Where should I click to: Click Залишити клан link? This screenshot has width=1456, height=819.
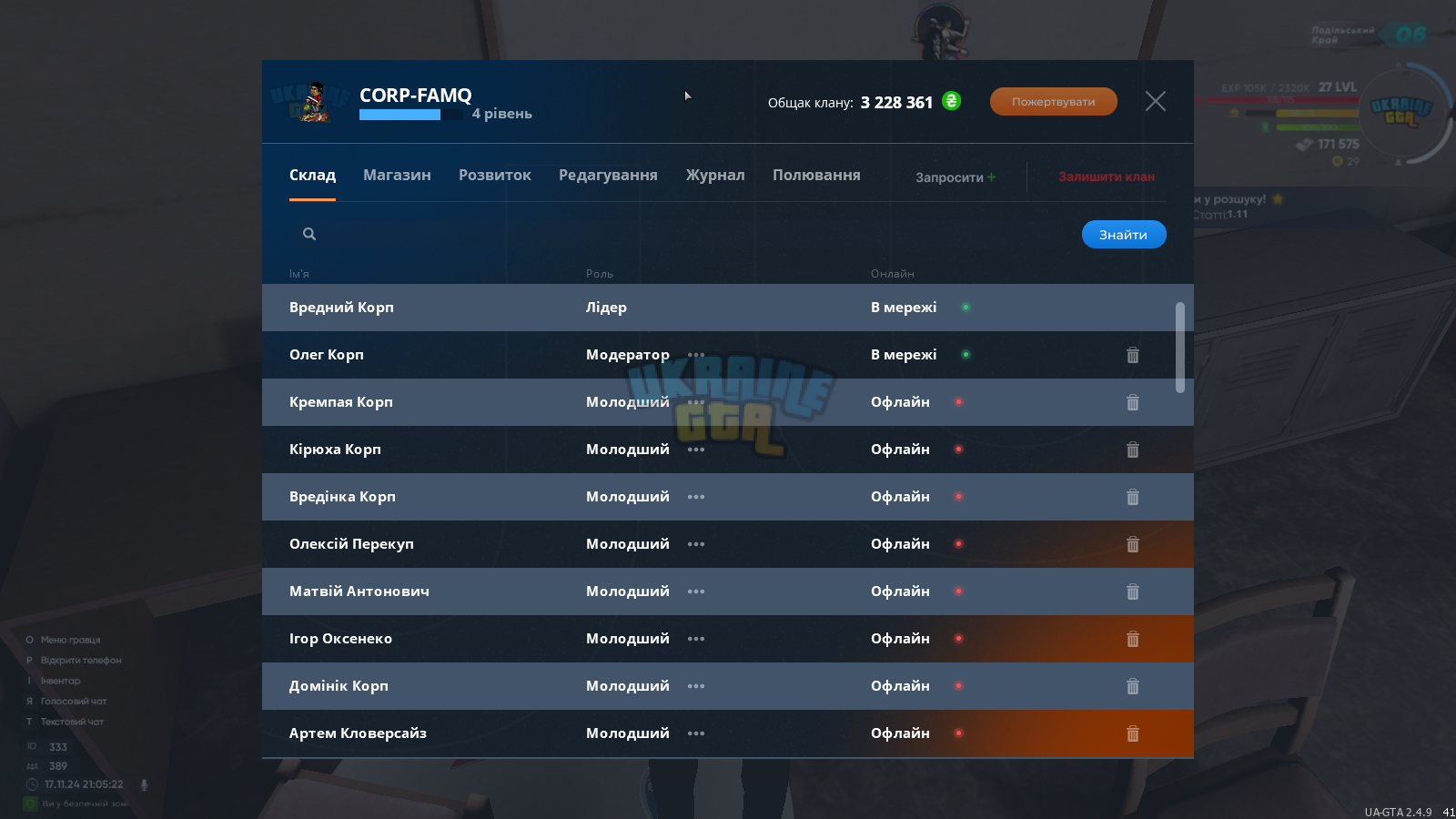pyautogui.click(x=1107, y=177)
